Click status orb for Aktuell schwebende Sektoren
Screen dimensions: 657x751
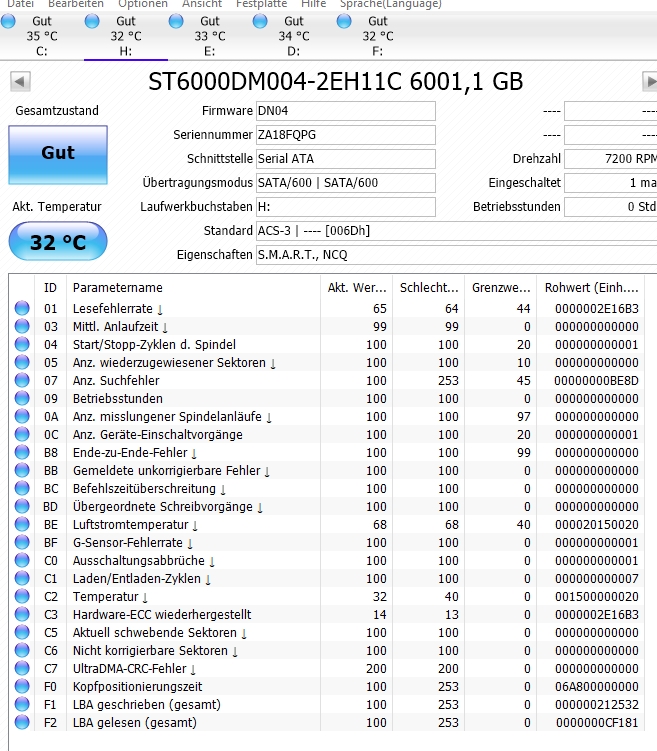tap(22, 632)
